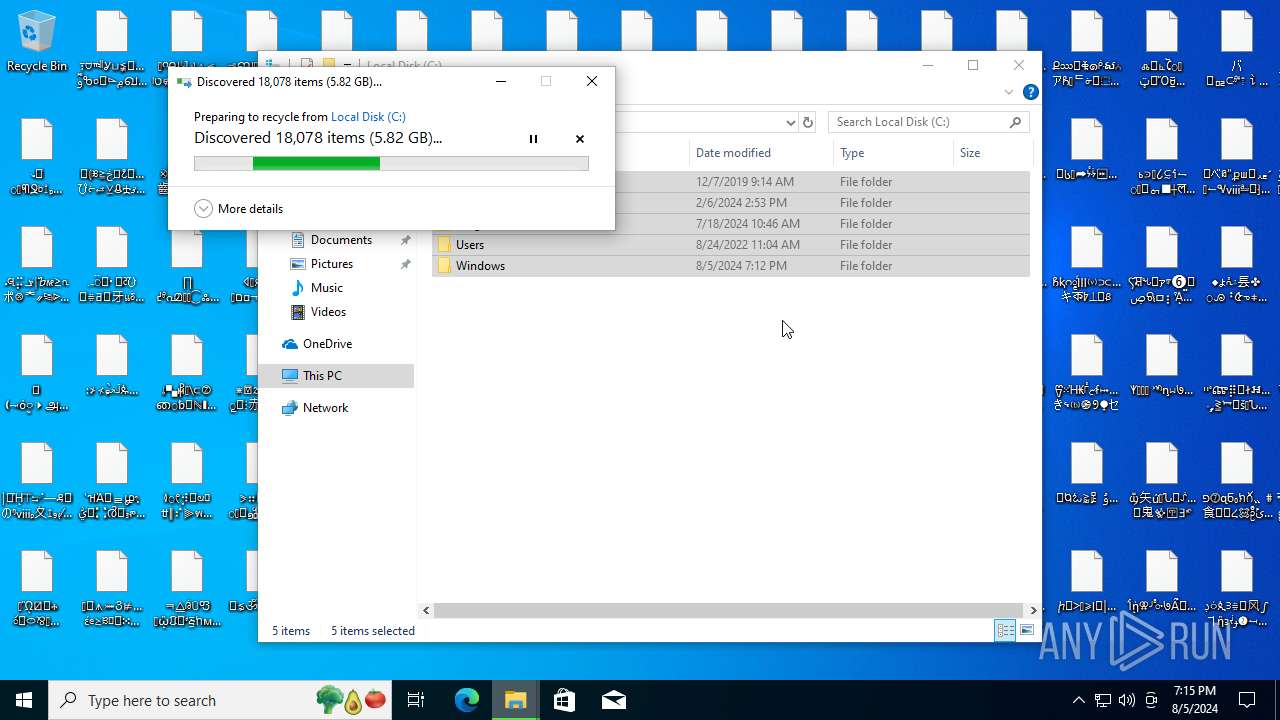Click the OneDrive cloud icon
The width and height of the screenshot is (1280, 720).
coord(289,344)
